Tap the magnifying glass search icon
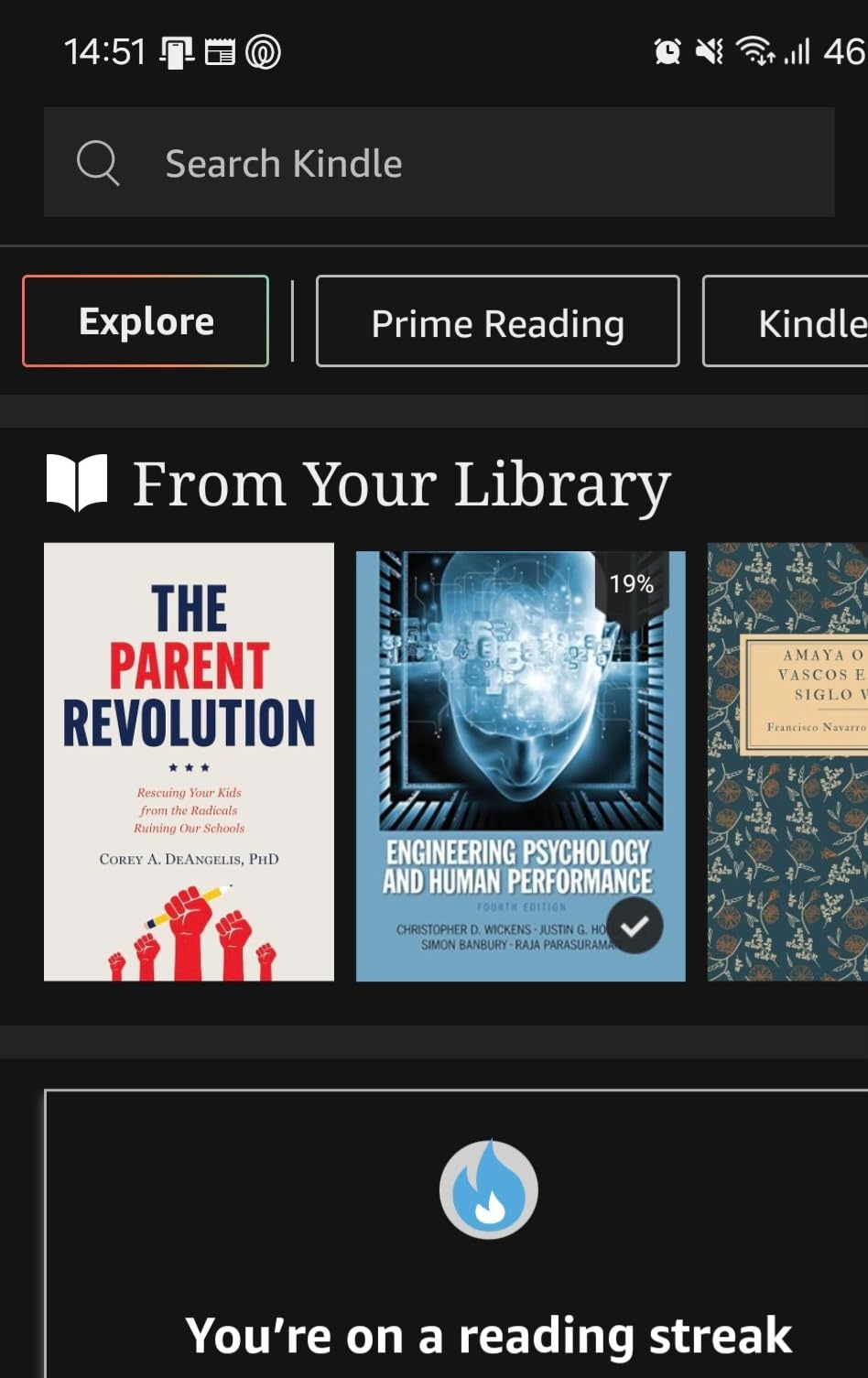 pyautogui.click(x=98, y=163)
